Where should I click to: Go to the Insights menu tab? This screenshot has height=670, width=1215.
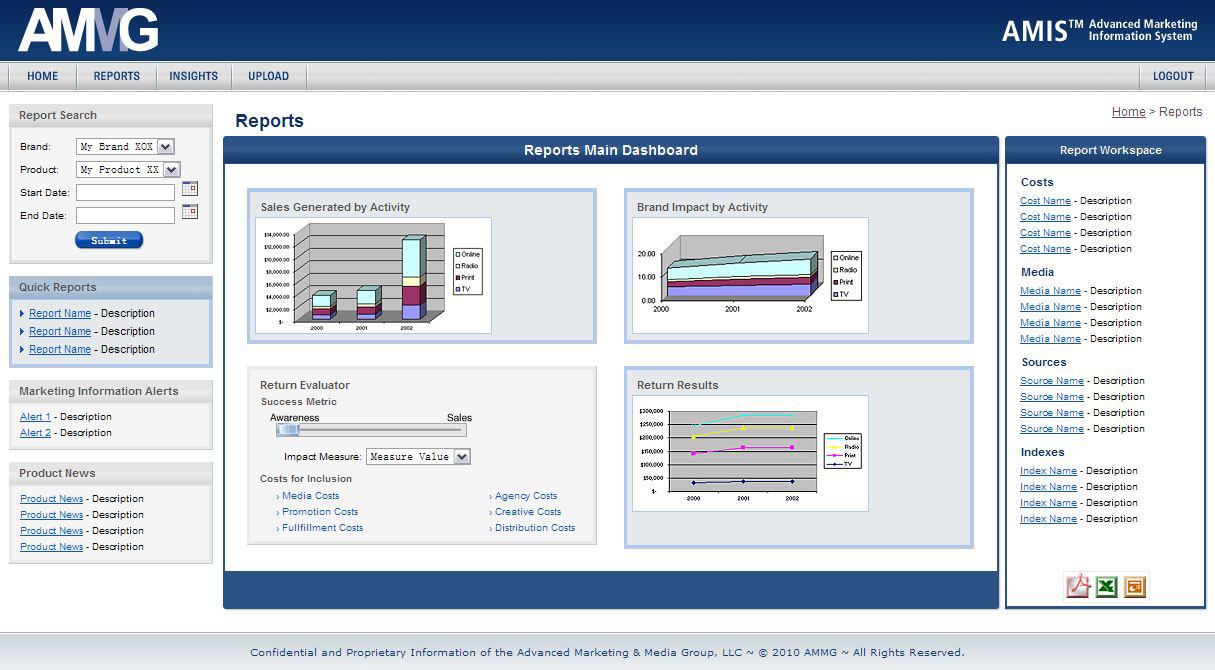pos(193,76)
